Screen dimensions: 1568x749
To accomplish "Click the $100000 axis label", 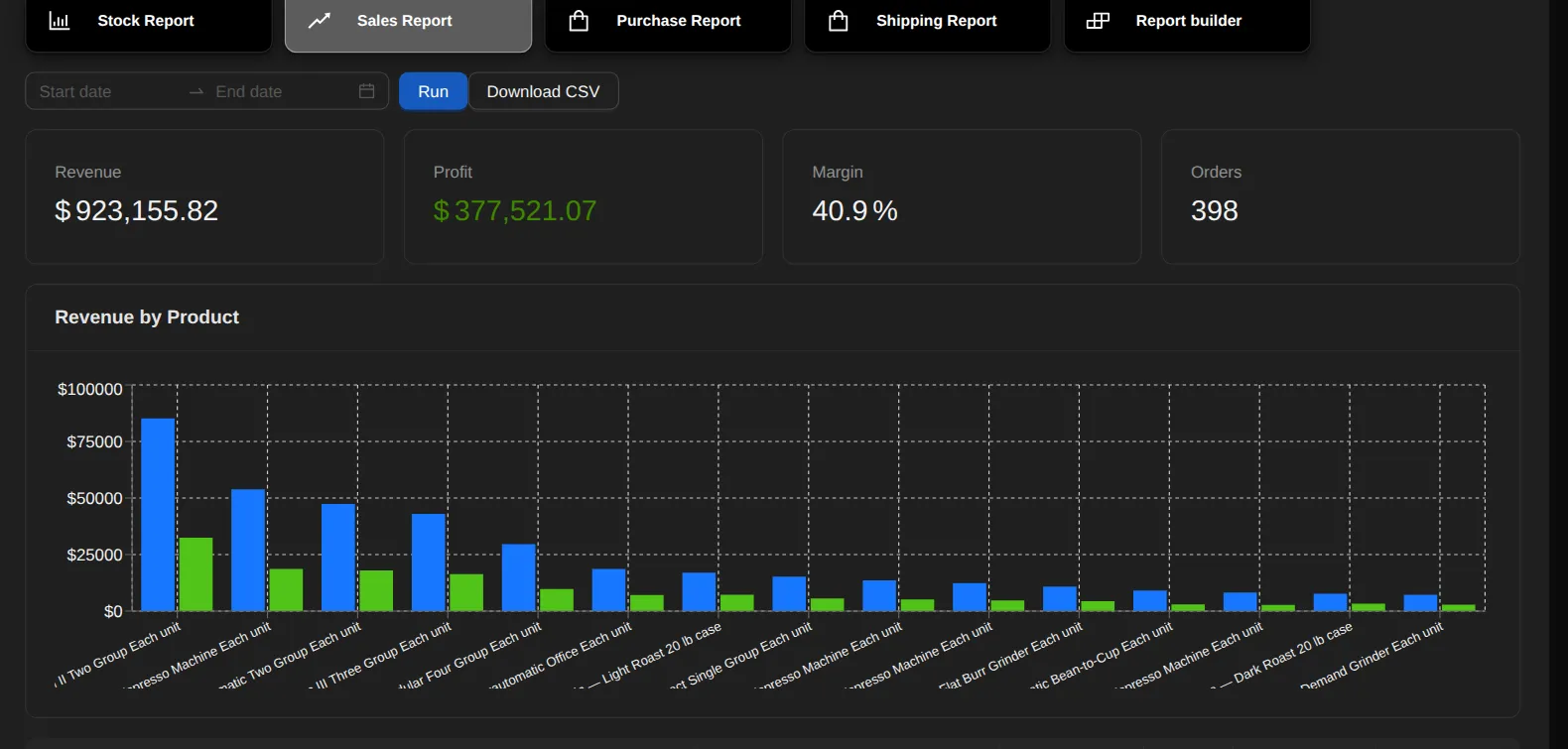I will [x=90, y=389].
